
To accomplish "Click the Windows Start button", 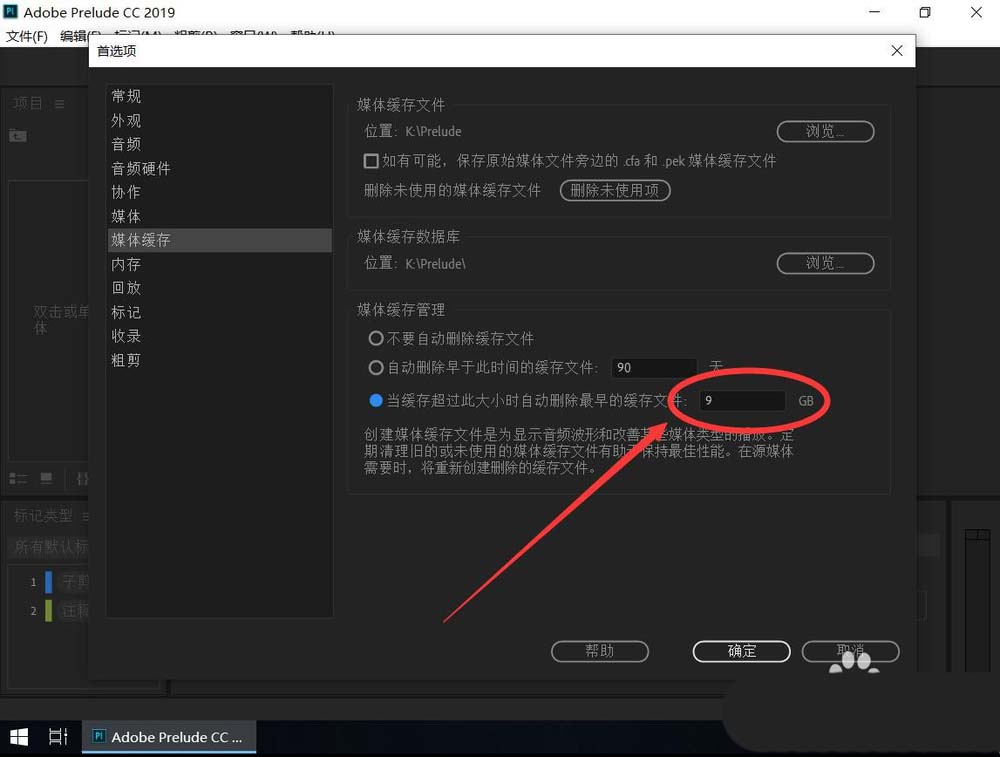I will 18,736.
